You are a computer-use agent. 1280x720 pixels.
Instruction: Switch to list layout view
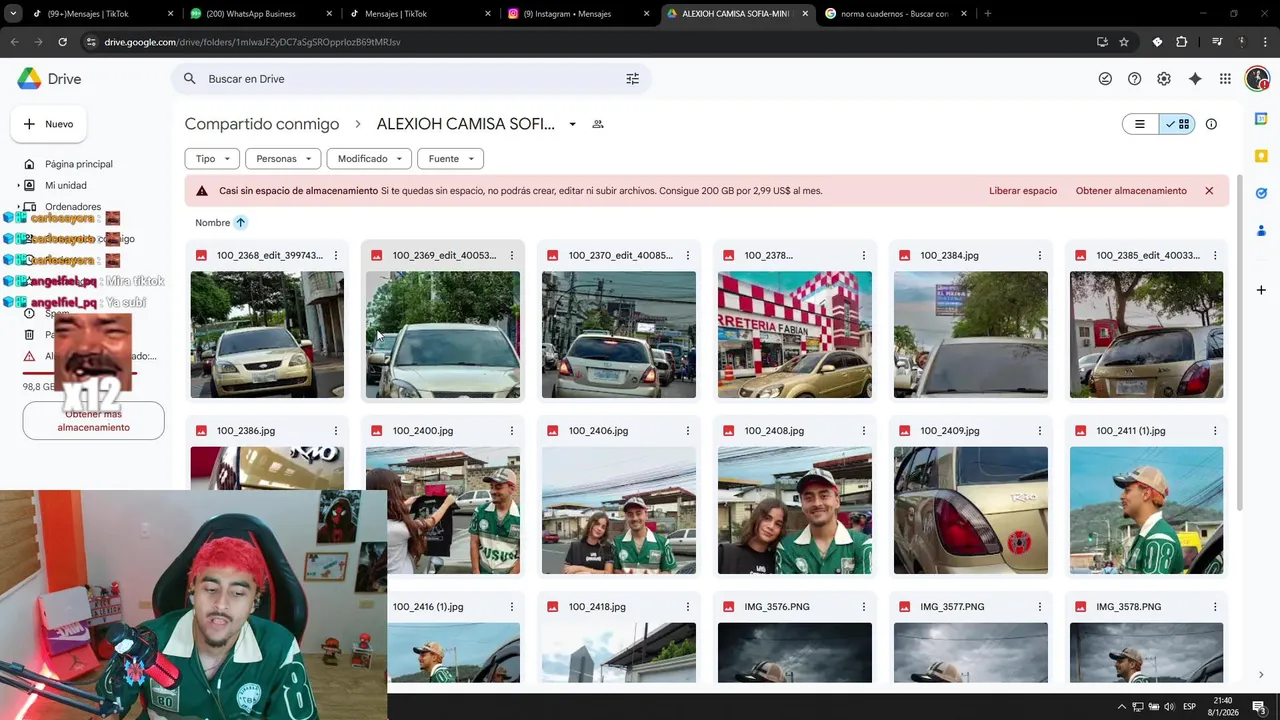point(1139,124)
